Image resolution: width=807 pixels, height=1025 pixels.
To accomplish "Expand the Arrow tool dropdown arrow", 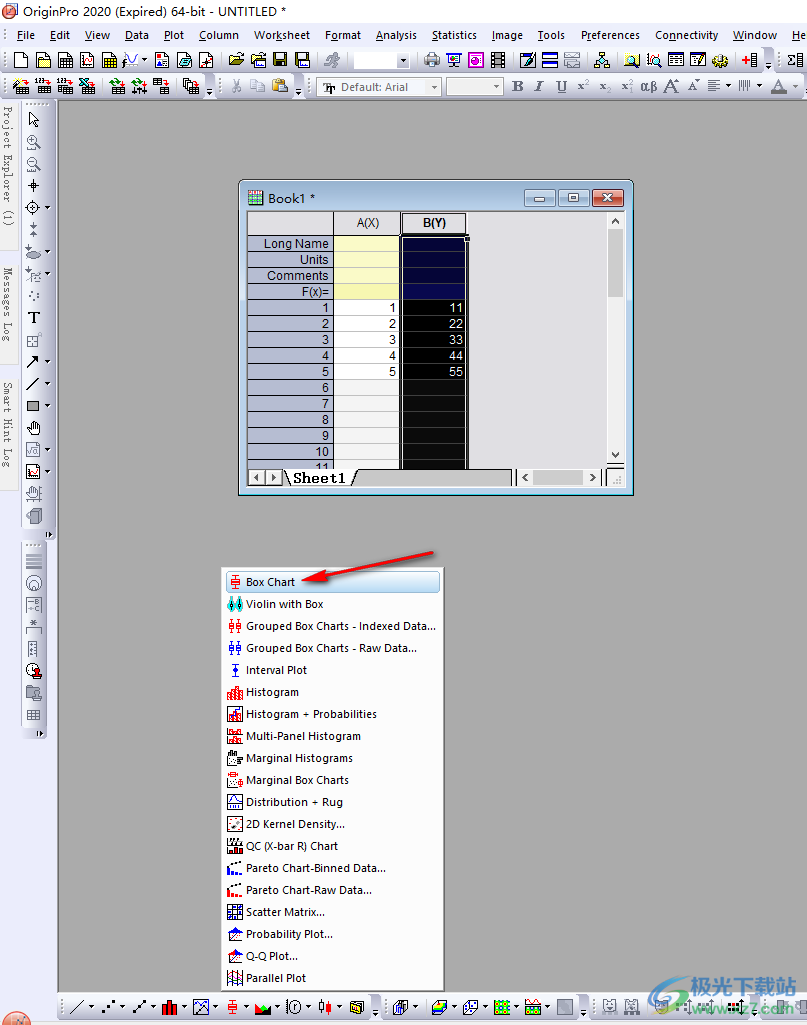I will 48,361.
